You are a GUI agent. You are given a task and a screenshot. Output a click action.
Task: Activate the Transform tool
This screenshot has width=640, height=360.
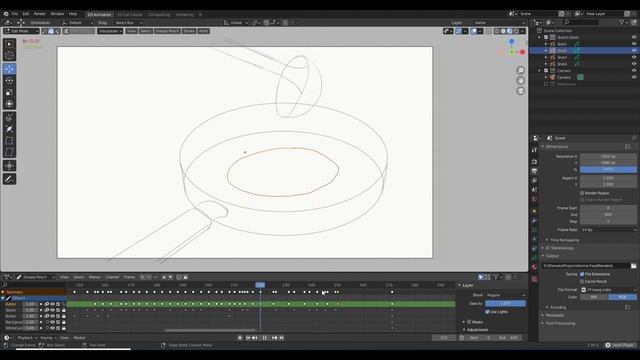[9, 104]
